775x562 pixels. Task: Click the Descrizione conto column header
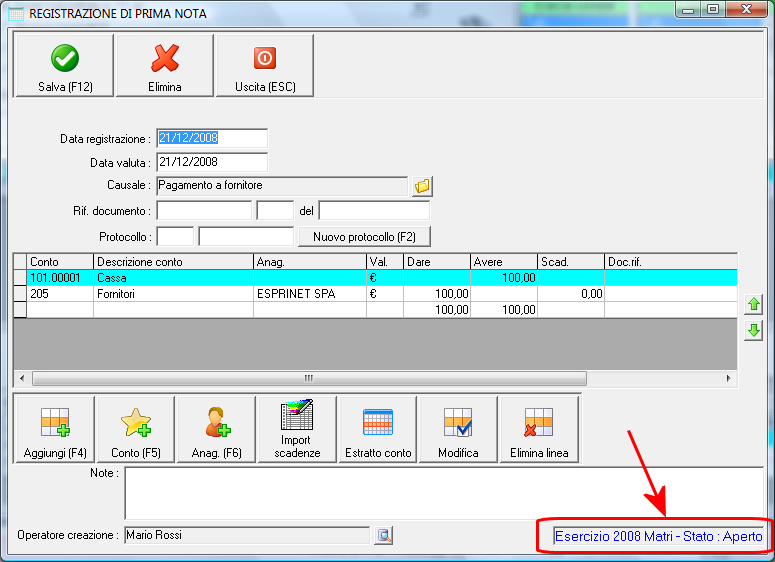pos(173,262)
